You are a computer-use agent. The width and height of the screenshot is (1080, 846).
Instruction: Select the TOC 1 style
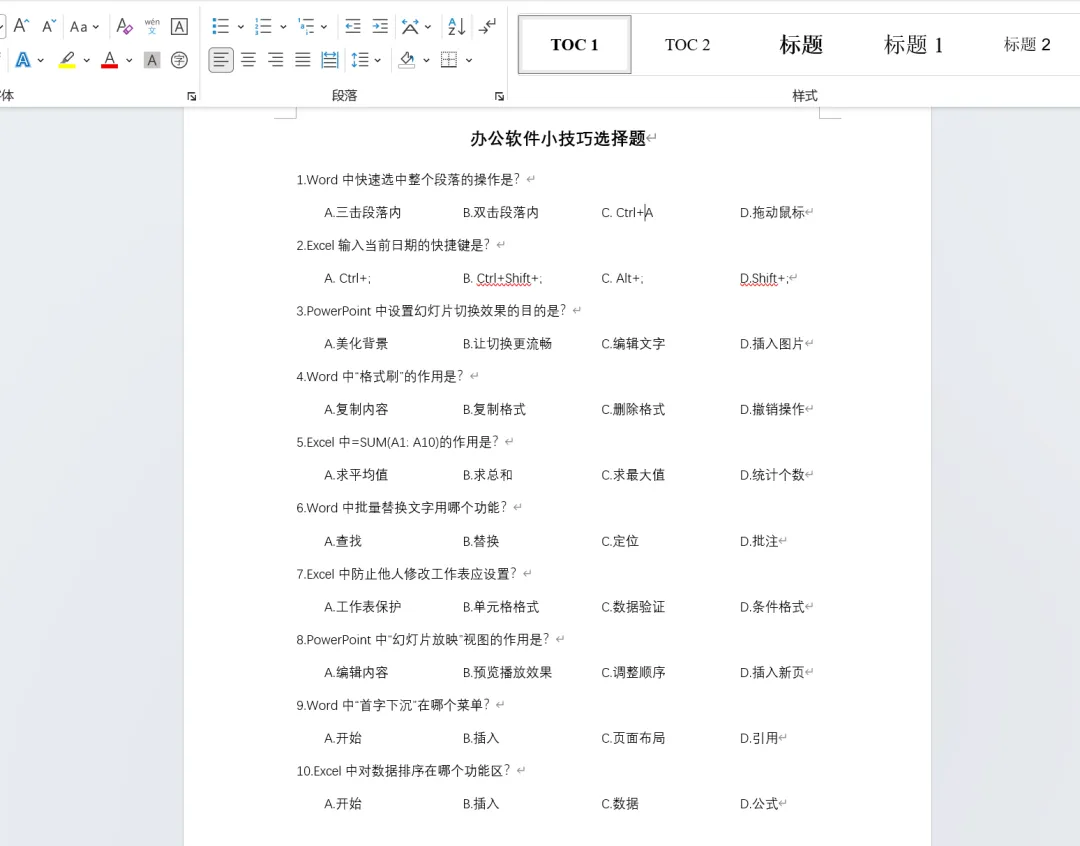click(574, 45)
